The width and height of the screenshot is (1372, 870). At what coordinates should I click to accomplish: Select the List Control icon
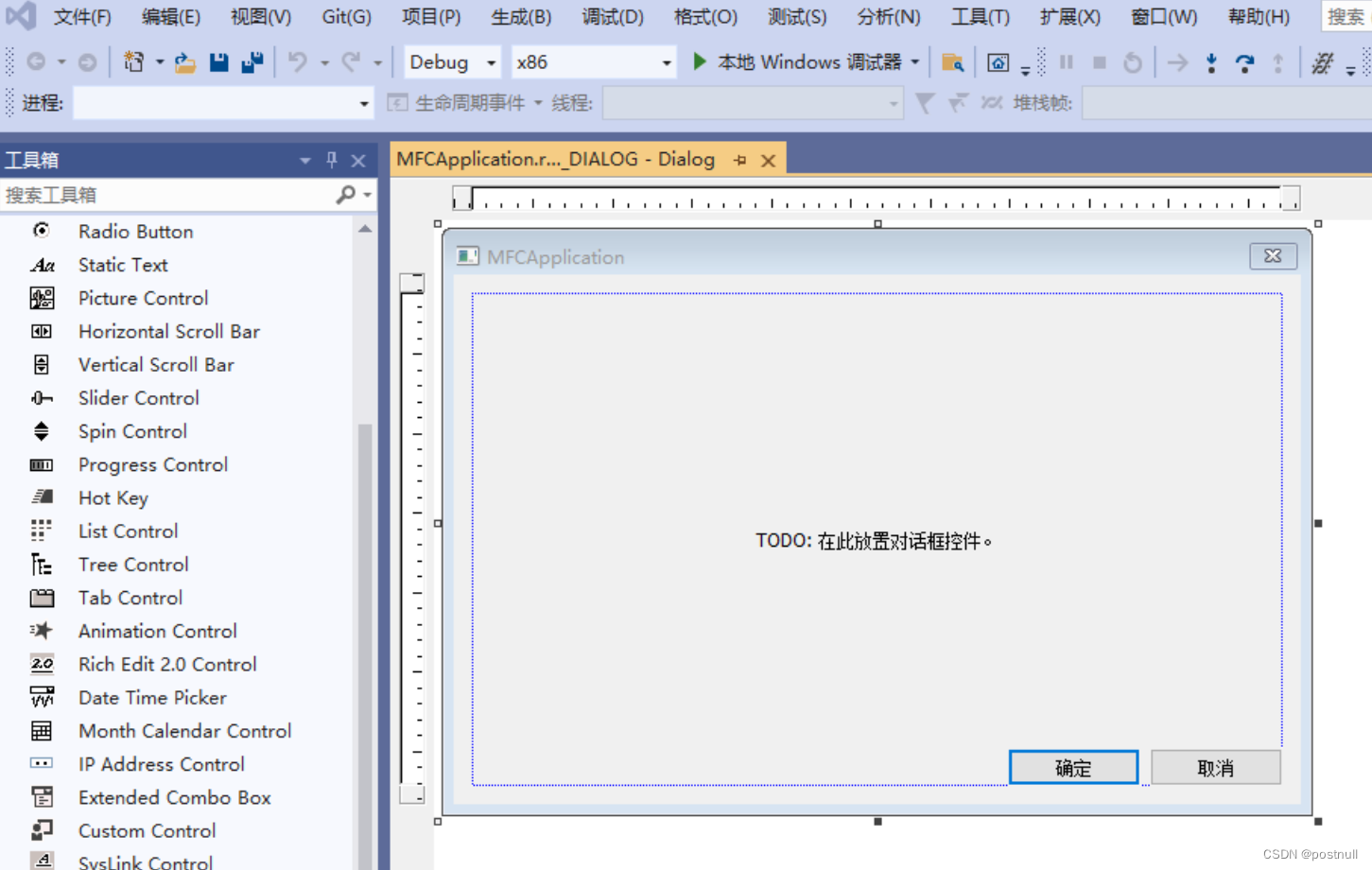tap(42, 531)
